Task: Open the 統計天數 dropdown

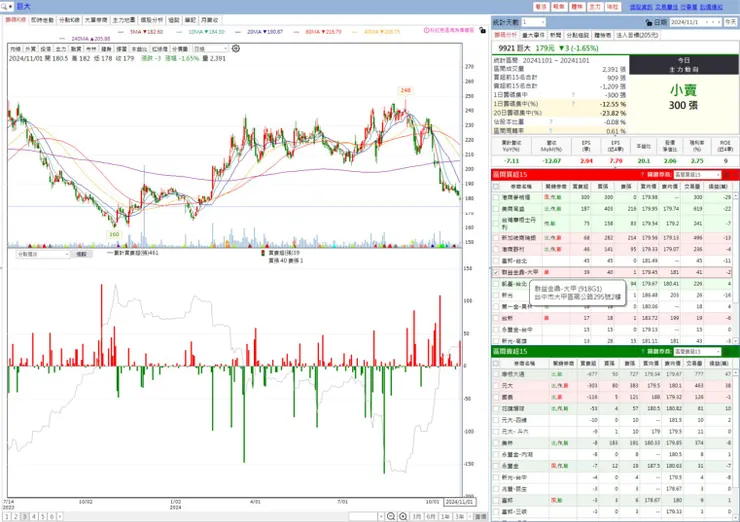Action: click(543, 22)
